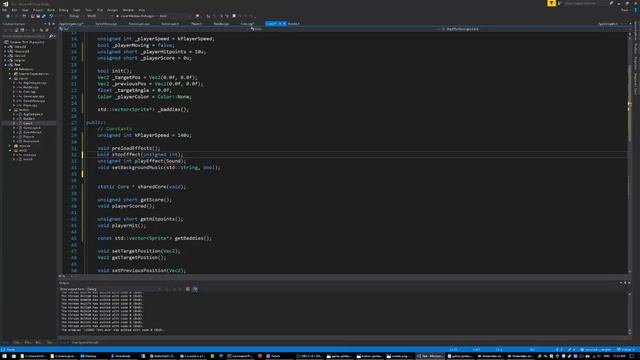Collapse the win32 folder node
640x360 pixels.
[10, 150]
